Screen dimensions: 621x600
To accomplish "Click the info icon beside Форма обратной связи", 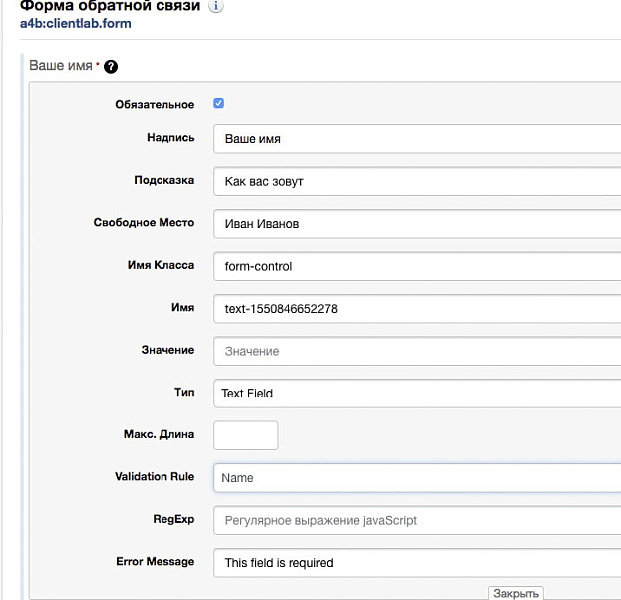I will click(216, 6).
